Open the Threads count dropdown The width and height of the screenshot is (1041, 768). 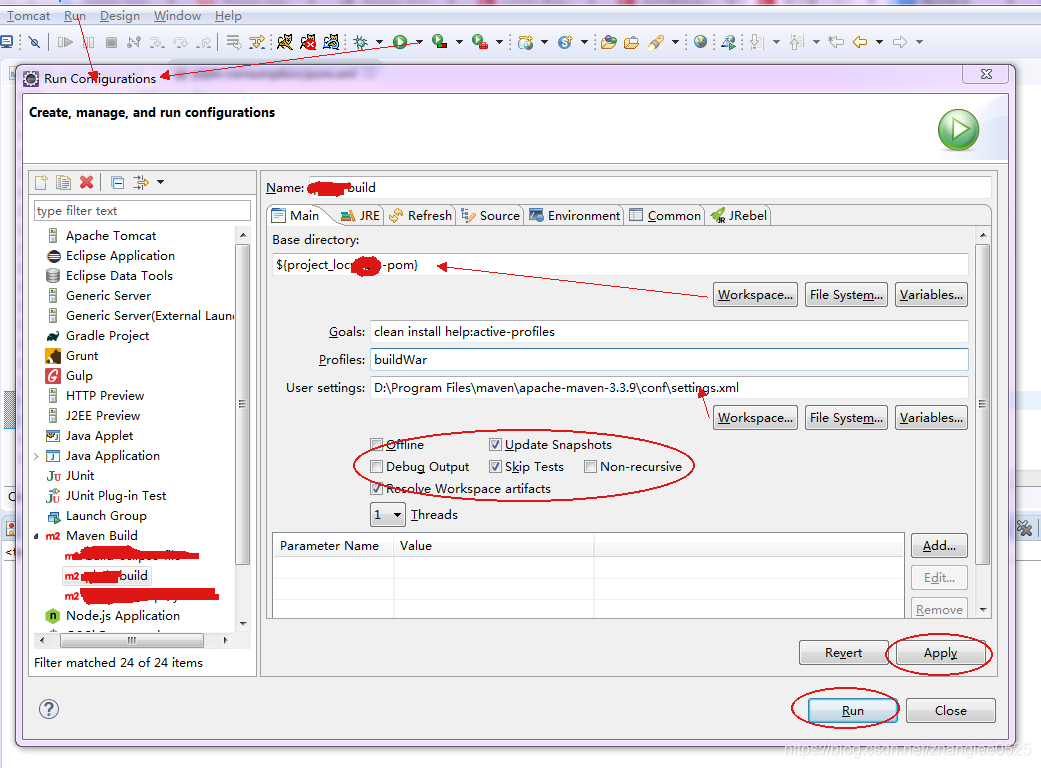click(x=388, y=514)
